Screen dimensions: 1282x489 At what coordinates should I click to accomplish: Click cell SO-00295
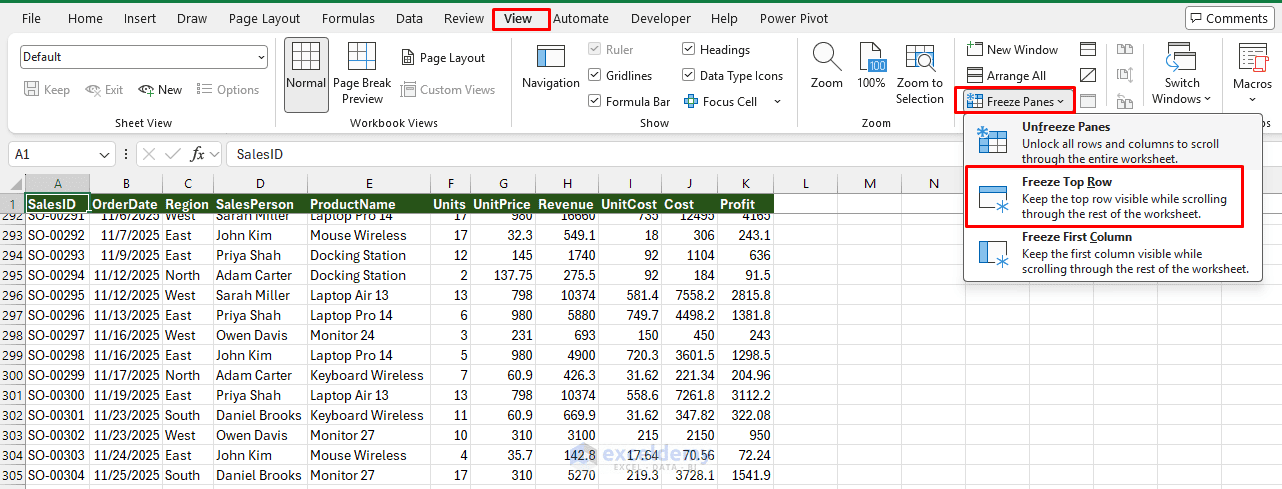coord(57,295)
